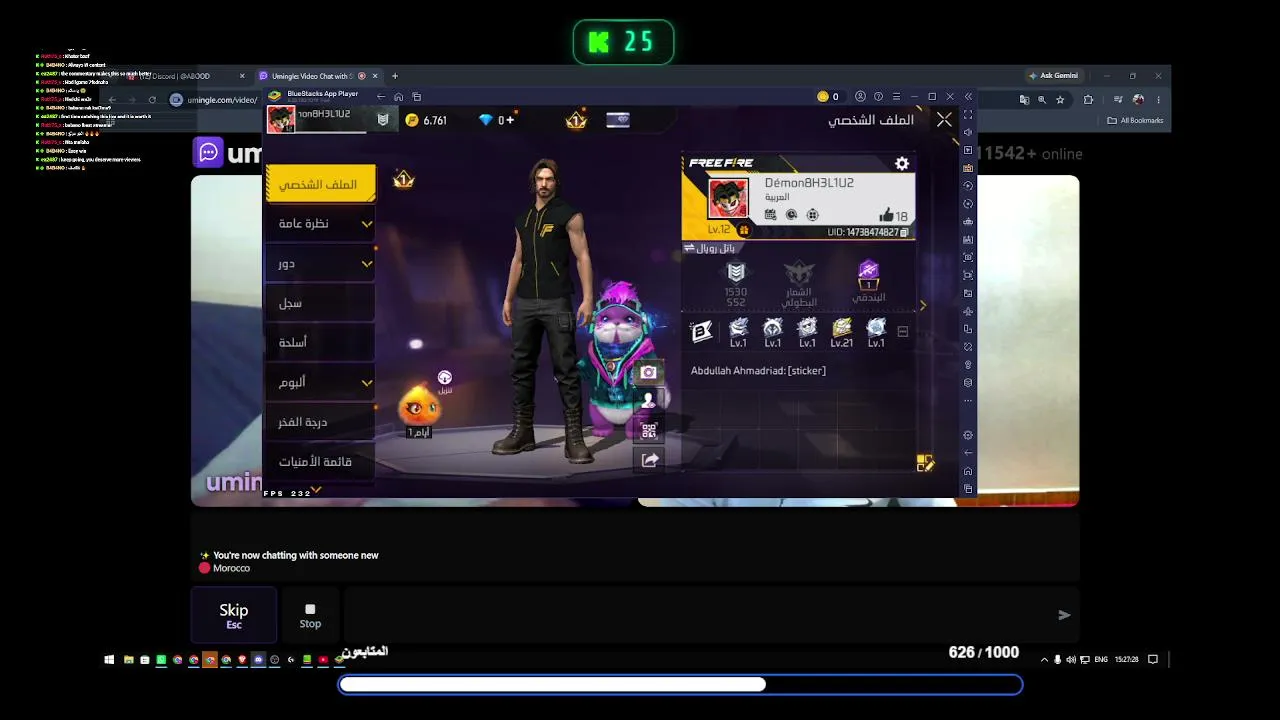
Task: Open the Windows Start menu
Action: tap(109, 660)
